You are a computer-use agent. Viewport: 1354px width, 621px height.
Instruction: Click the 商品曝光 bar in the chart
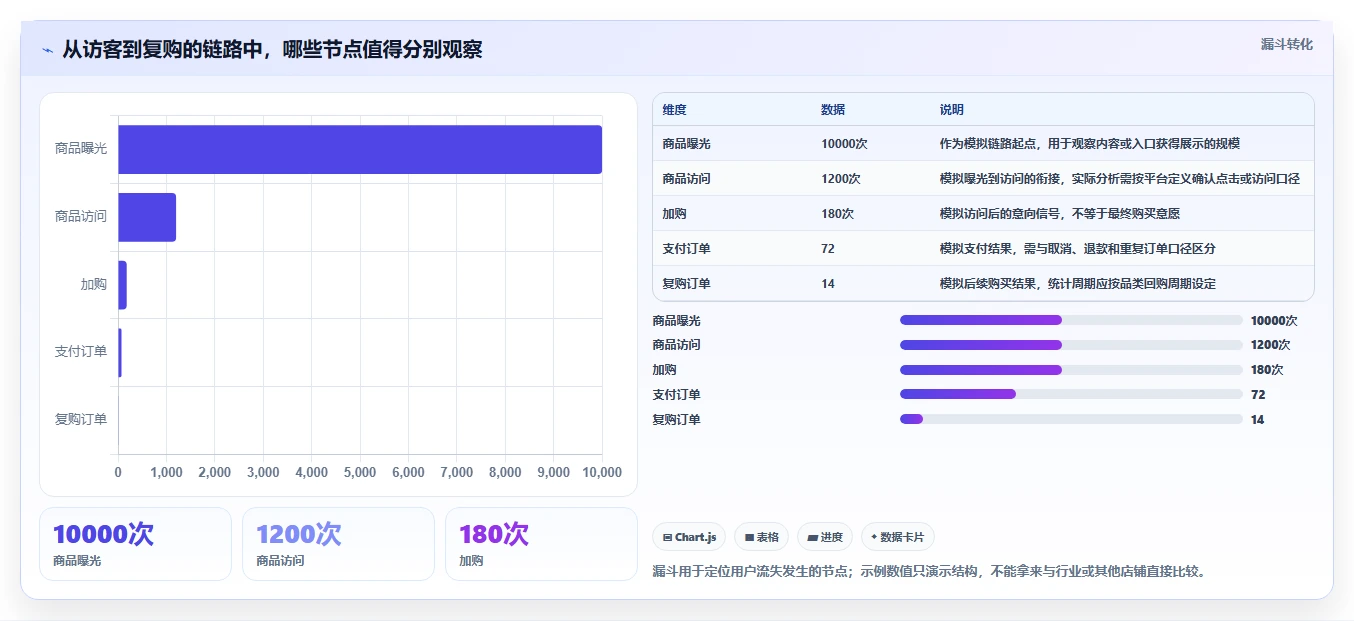click(x=360, y=149)
